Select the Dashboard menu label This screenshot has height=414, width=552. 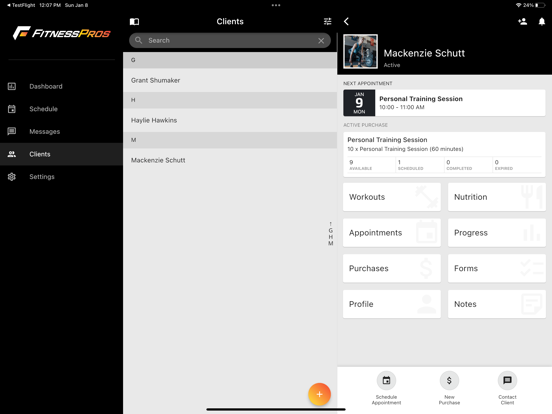tap(46, 86)
